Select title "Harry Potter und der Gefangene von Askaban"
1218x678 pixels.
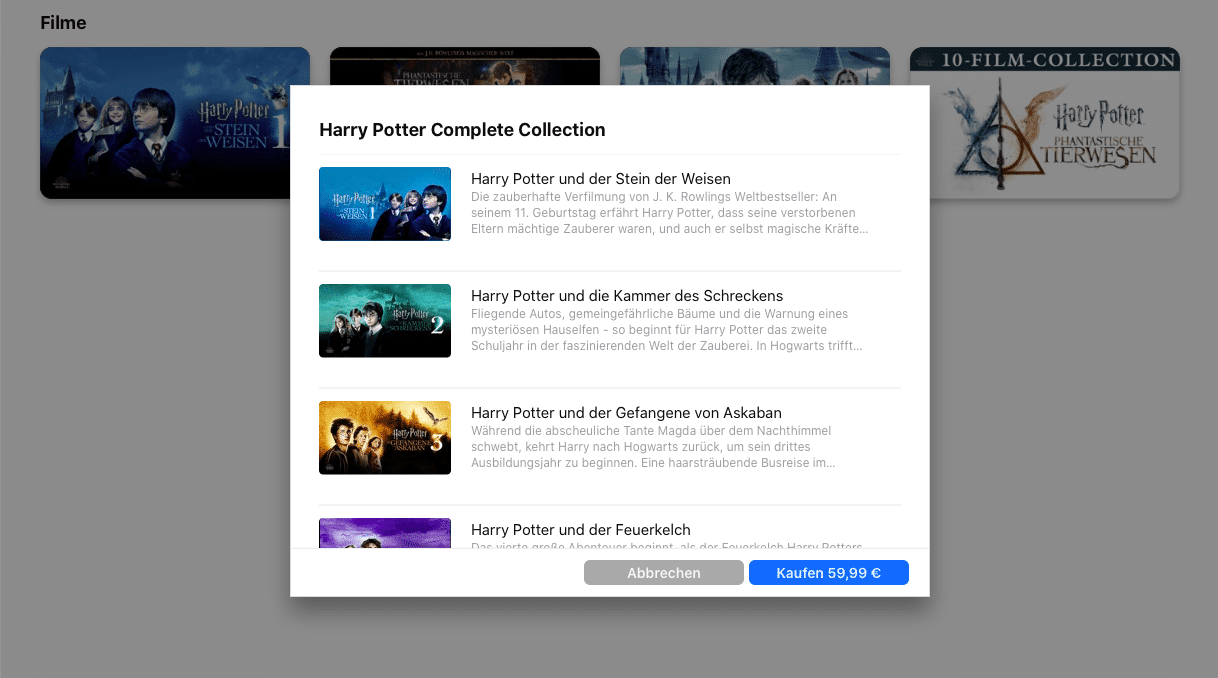tap(626, 413)
